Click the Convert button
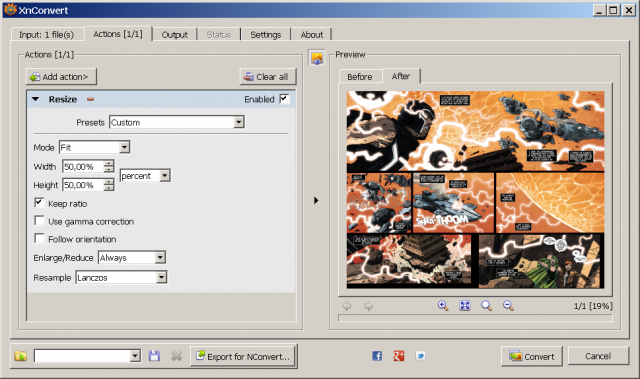This screenshot has height=379, width=640. [x=531, y=356]
